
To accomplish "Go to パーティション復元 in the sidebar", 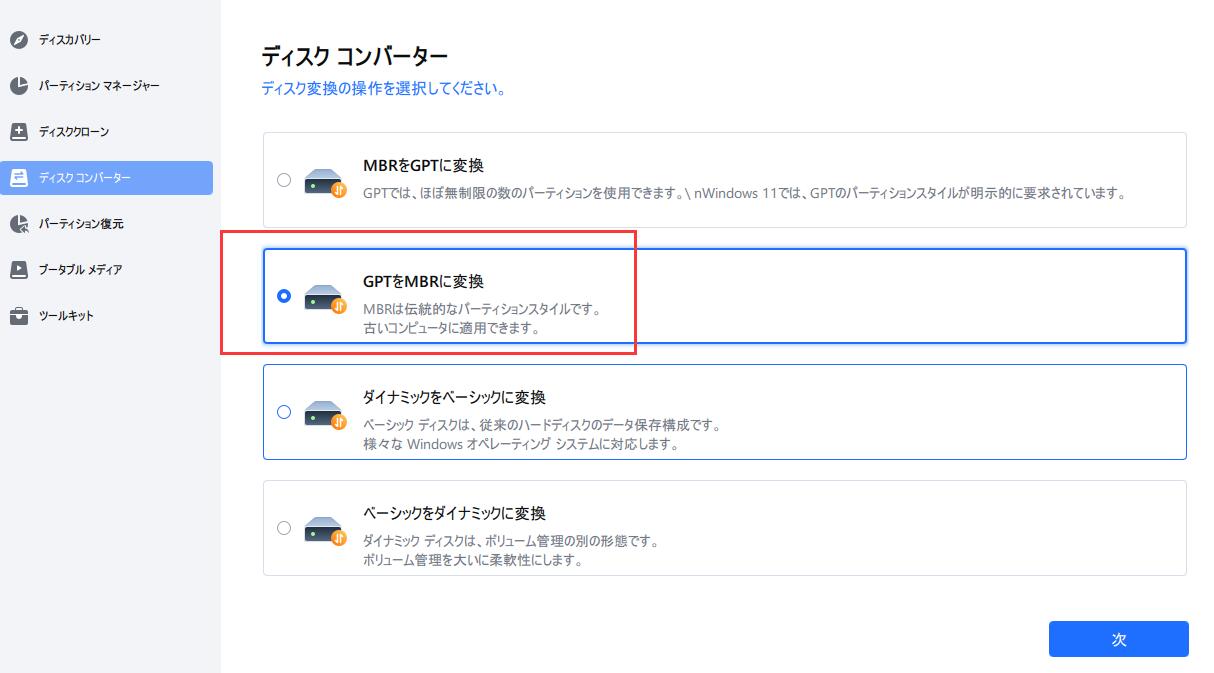I will click(x=81, y=224).
